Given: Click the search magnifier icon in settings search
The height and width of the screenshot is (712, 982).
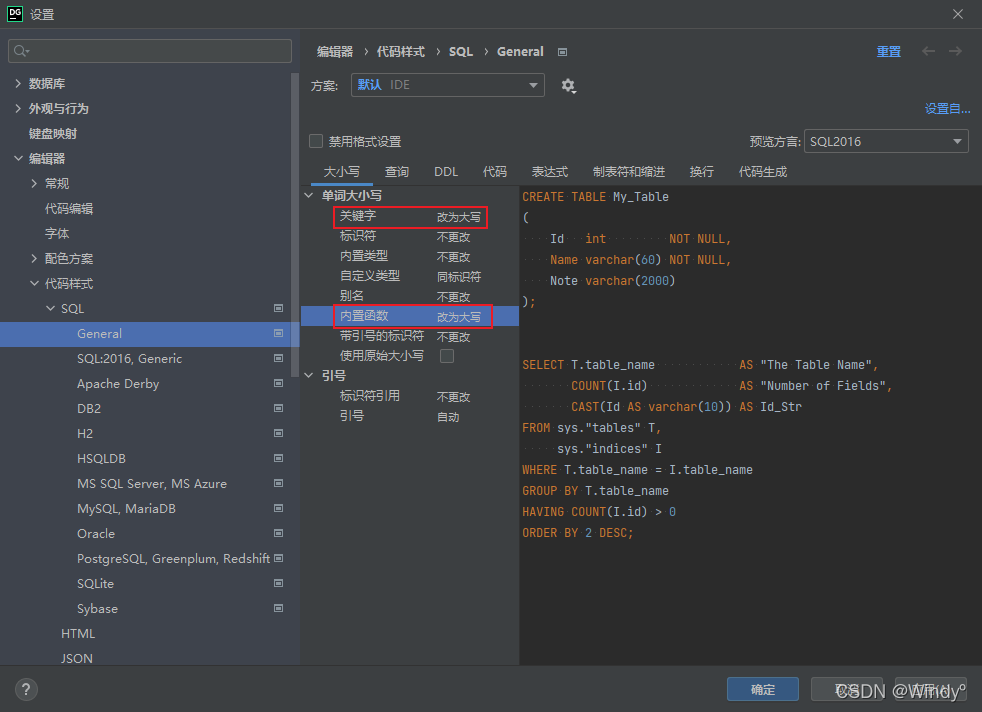Looking at the screenshot, I should tap(21, 51).
